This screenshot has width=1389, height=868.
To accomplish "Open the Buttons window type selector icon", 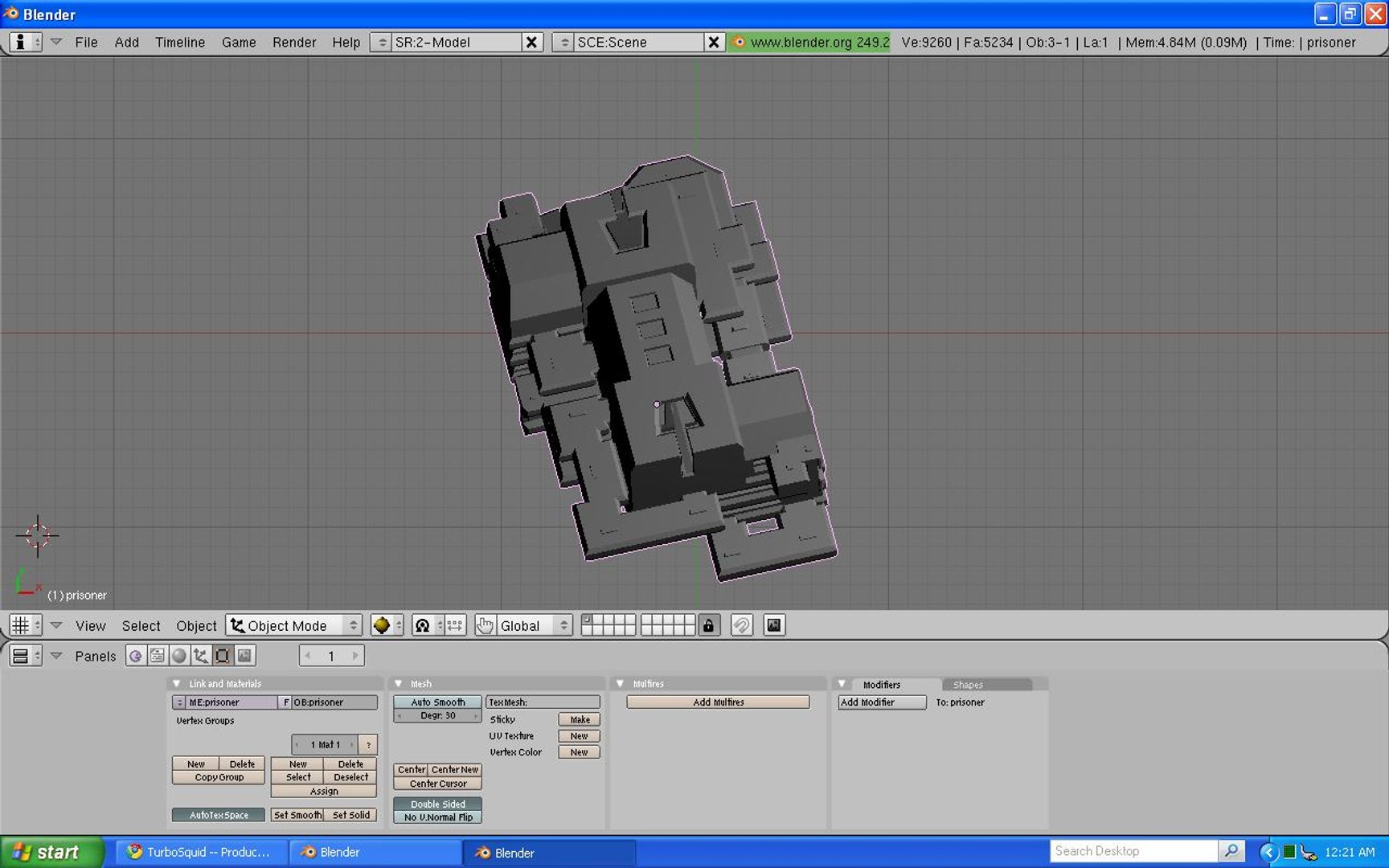I will pos(25,656).
